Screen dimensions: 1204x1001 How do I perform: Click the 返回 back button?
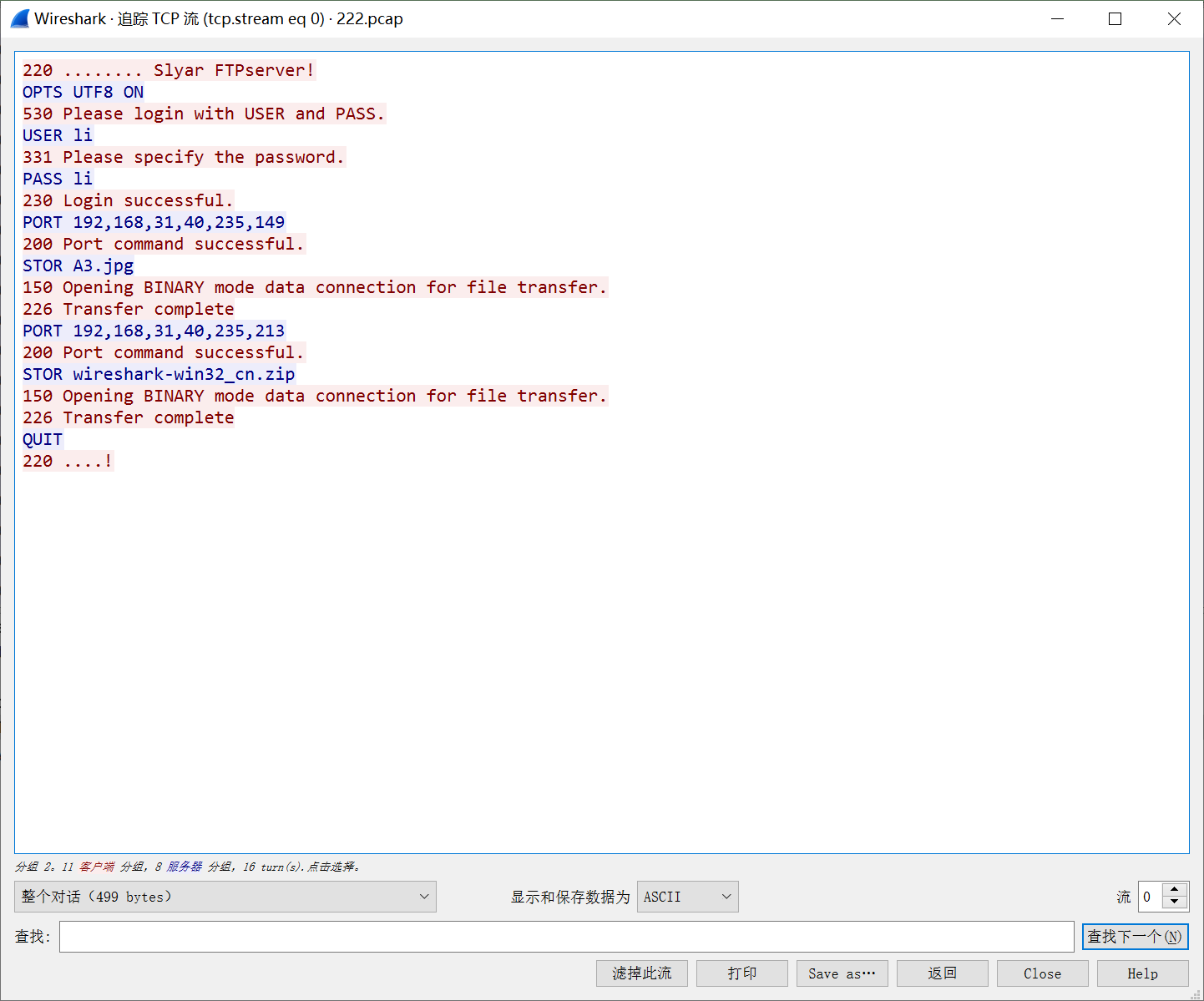(943, 973)
